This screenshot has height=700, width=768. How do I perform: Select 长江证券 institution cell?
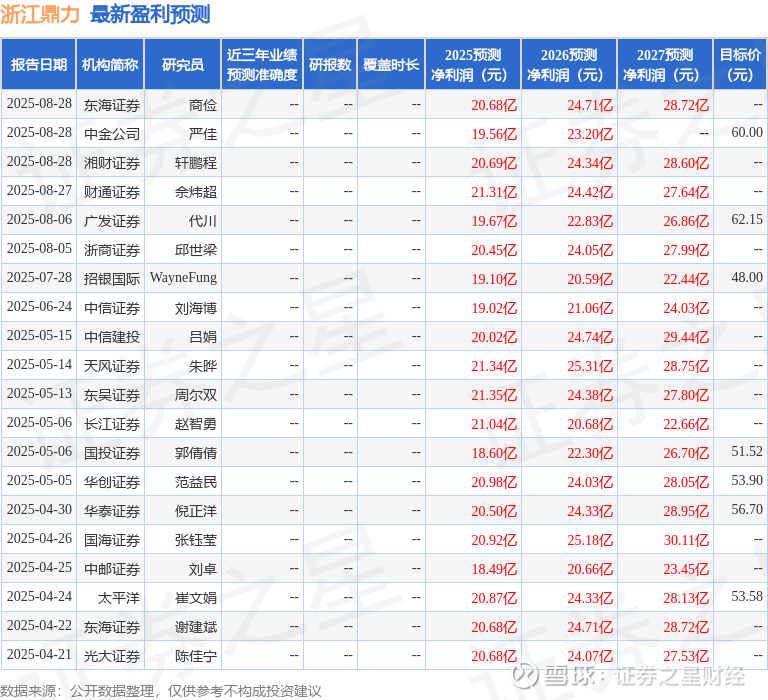(112, 424)
